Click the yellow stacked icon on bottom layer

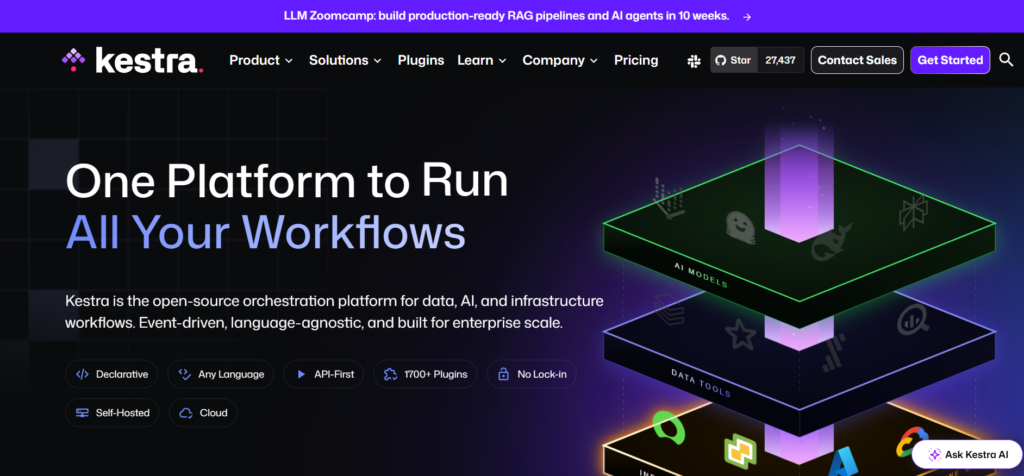click(740, 451)
